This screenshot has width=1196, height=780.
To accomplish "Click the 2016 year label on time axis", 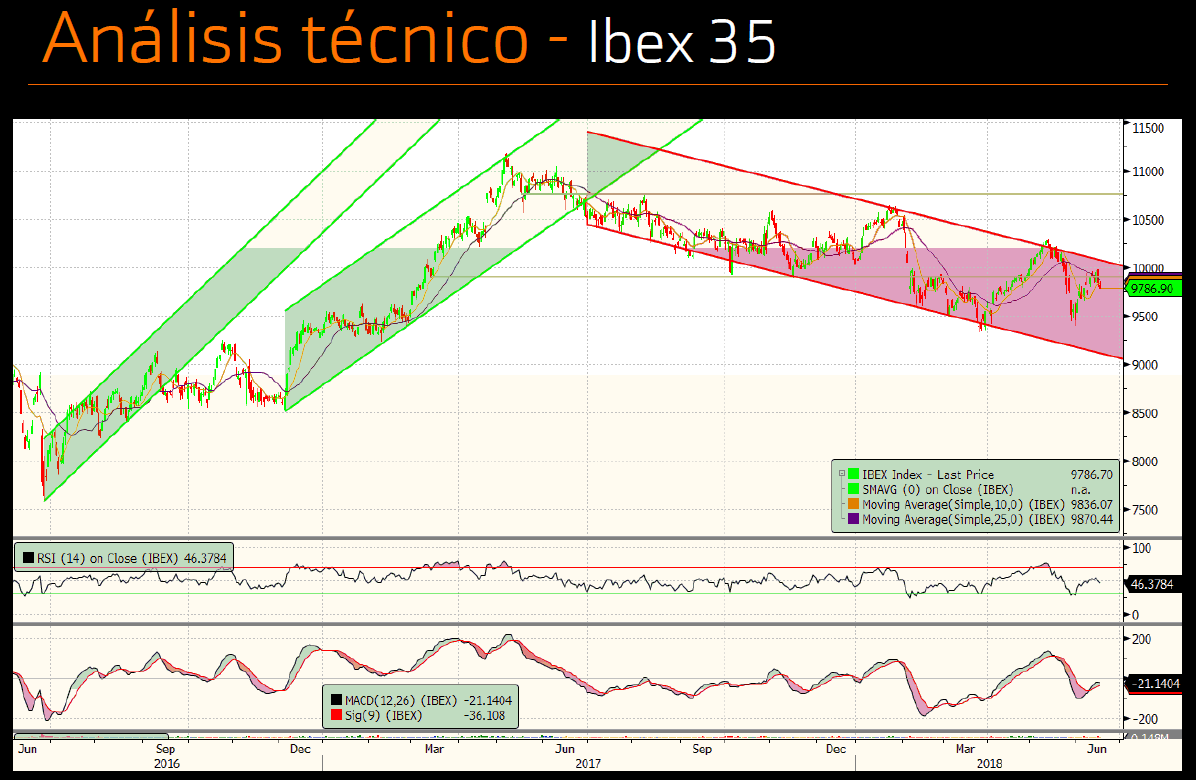I will pyautogui.click(x=167, y=763).
